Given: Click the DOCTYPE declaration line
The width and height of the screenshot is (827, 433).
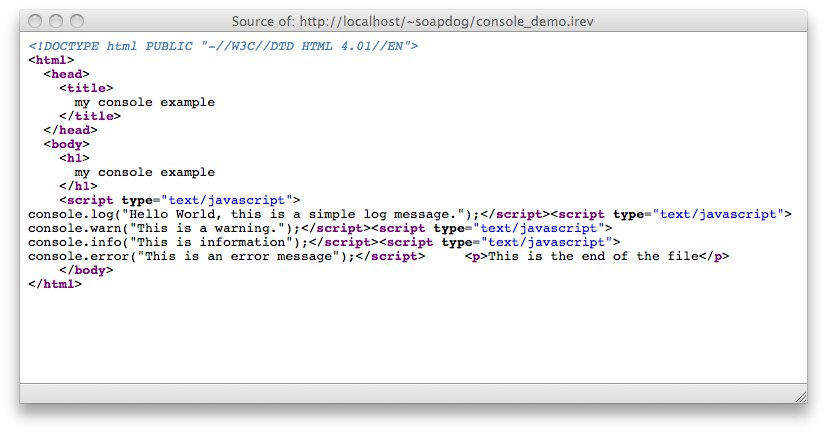Looking at the screenshot, I should [223, 46].
